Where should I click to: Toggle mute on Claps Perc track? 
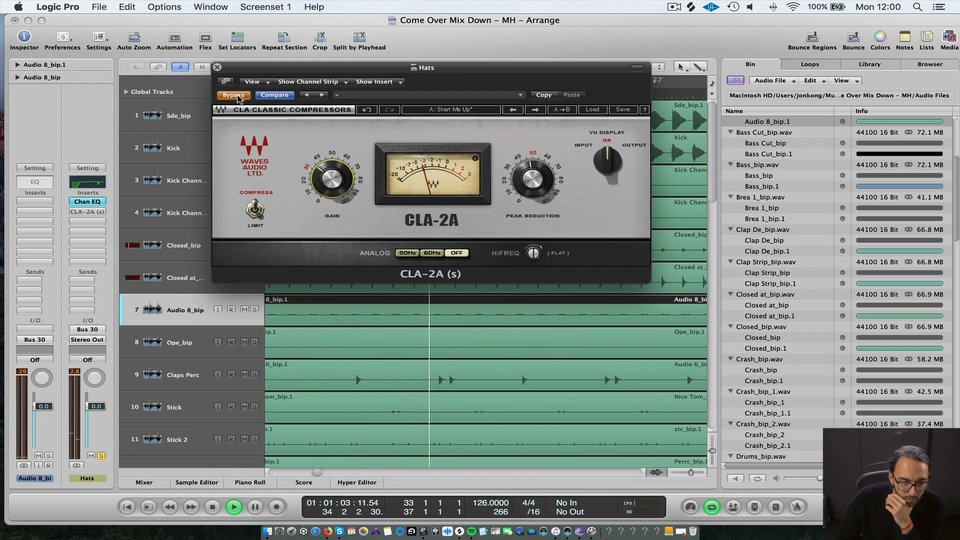click(244, 374)
